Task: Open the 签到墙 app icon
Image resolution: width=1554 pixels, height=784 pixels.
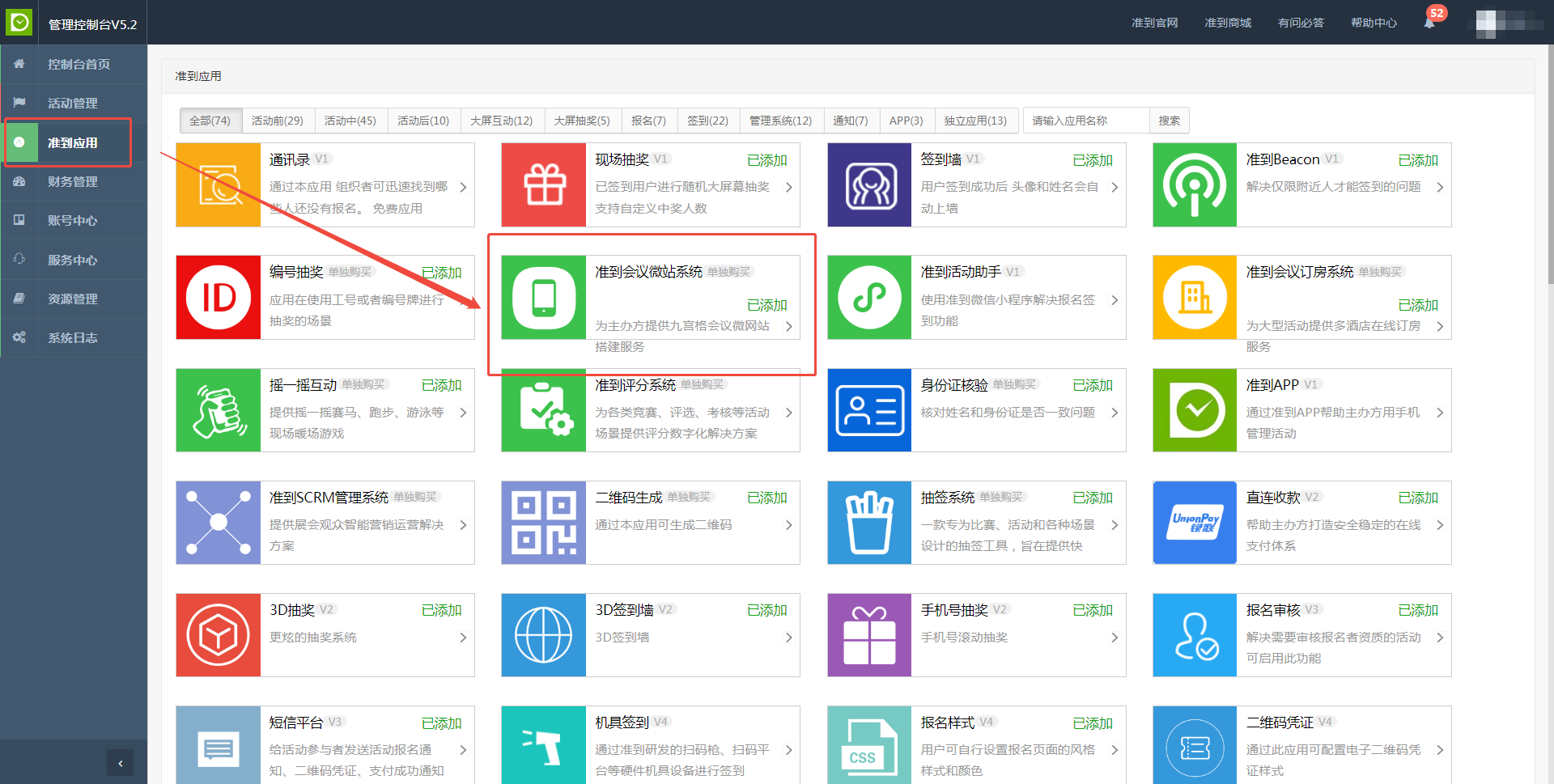Action: [x=869, y=185]
